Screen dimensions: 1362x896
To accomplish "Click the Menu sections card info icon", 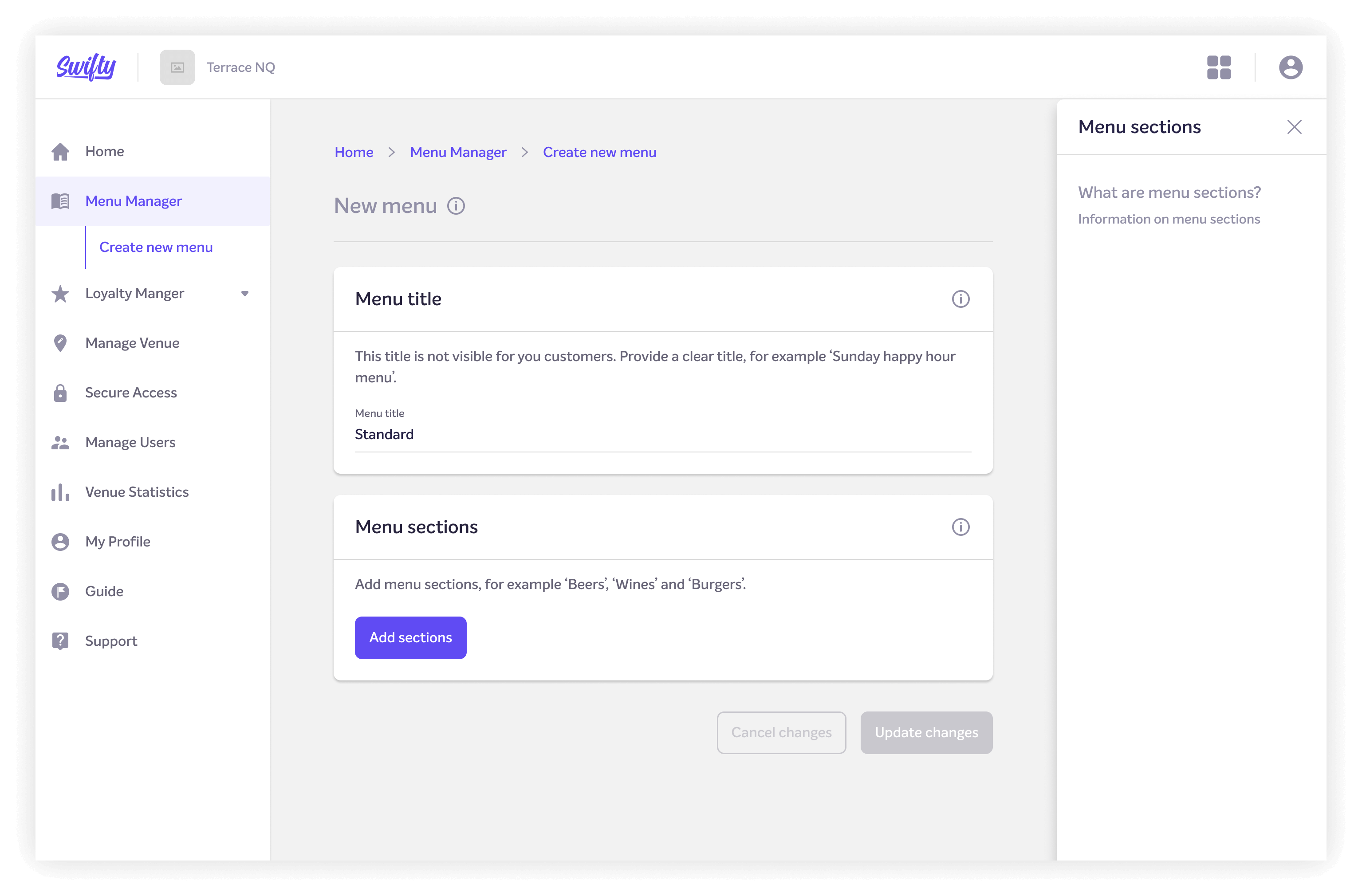I will pos(960,527).
